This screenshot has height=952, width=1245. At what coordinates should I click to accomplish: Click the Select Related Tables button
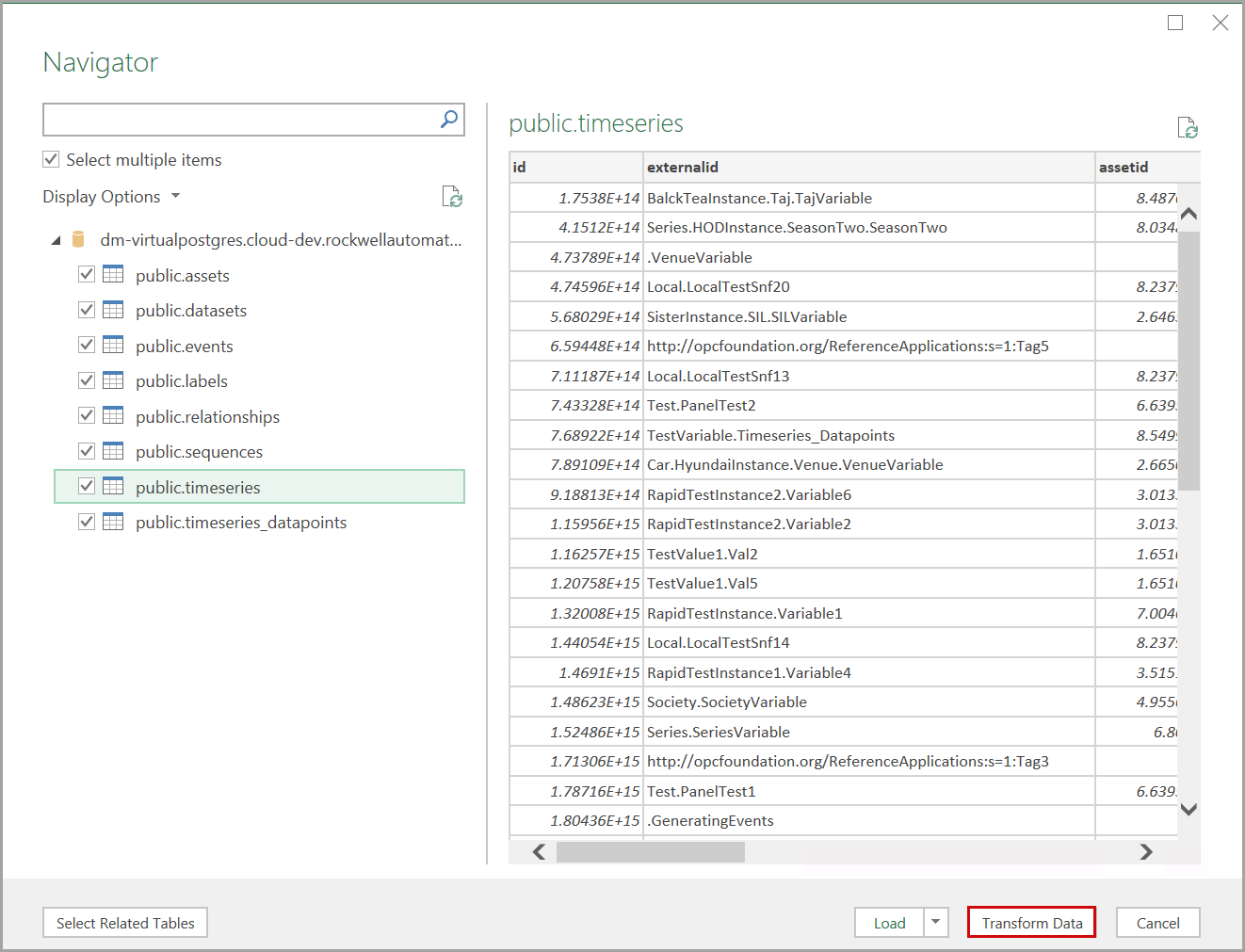click(x=125, y=923)
